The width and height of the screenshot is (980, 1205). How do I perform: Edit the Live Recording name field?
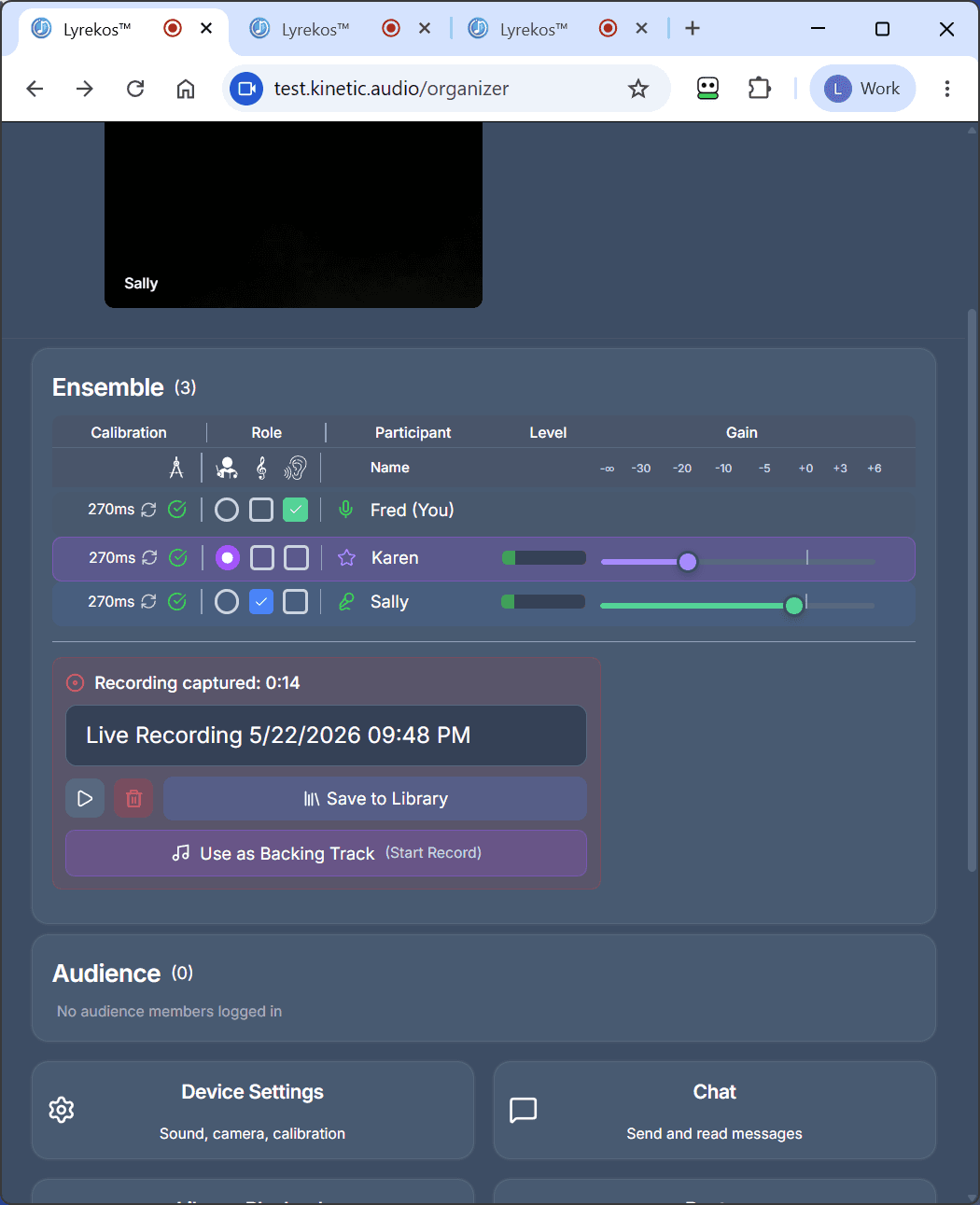tap(326, 736)
